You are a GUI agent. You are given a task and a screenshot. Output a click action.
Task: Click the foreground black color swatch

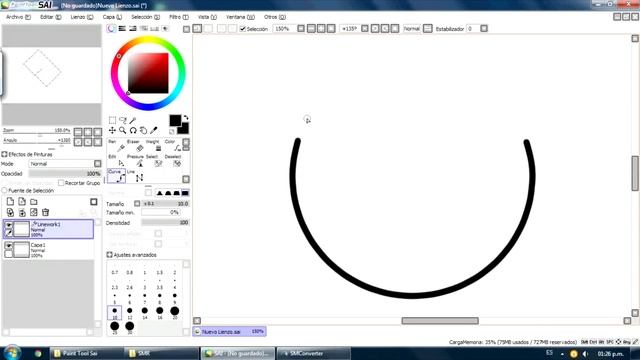(175, 120)
